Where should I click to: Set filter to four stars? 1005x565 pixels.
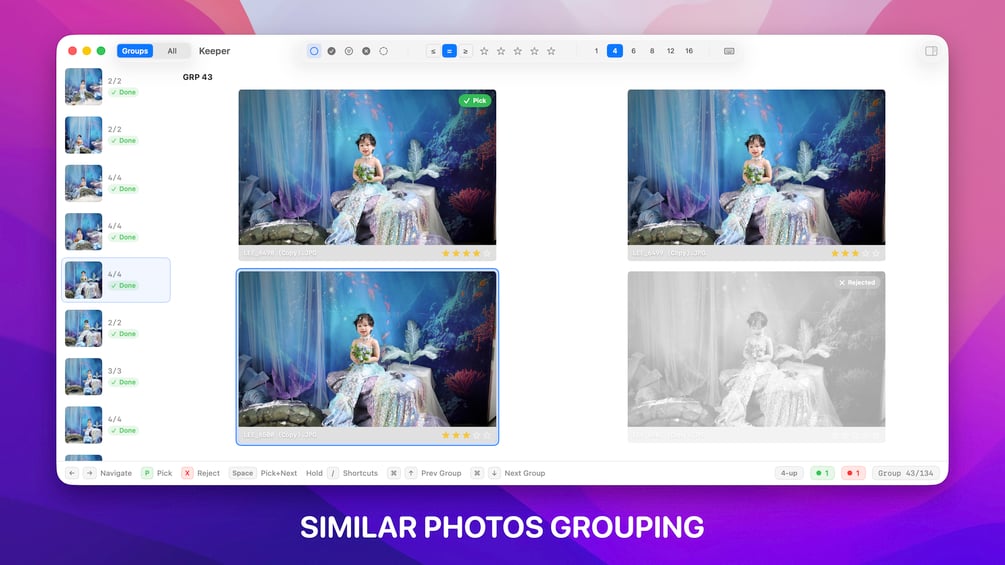534,51
